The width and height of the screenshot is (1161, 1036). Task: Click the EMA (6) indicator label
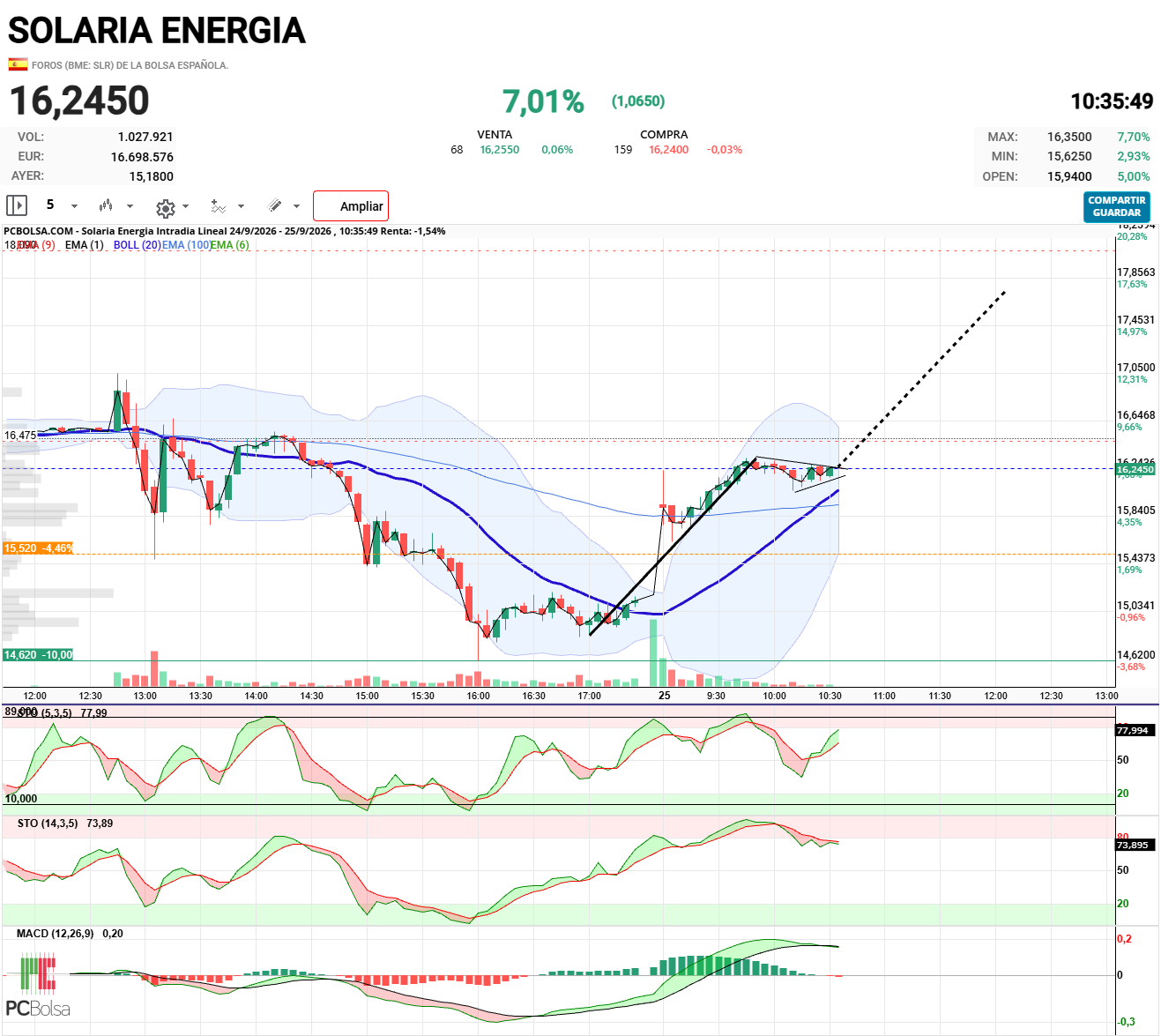pos(229,245)
